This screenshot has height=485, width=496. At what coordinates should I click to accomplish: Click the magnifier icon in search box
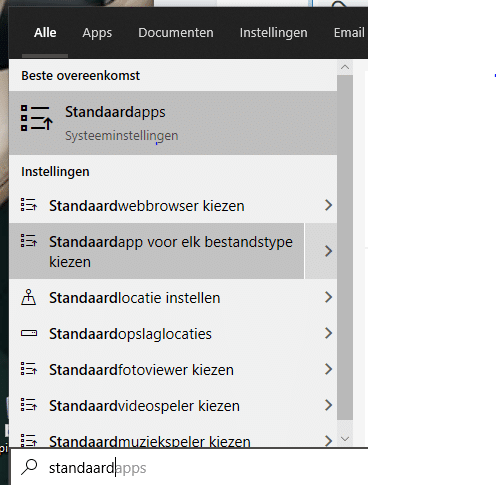point(29,467)
